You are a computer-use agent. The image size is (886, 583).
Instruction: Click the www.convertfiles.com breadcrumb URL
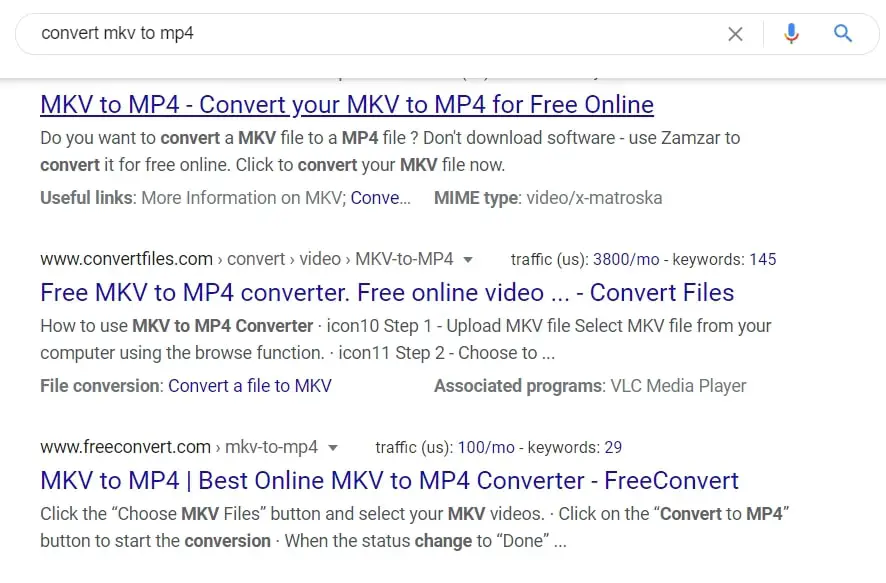[247, 259]
